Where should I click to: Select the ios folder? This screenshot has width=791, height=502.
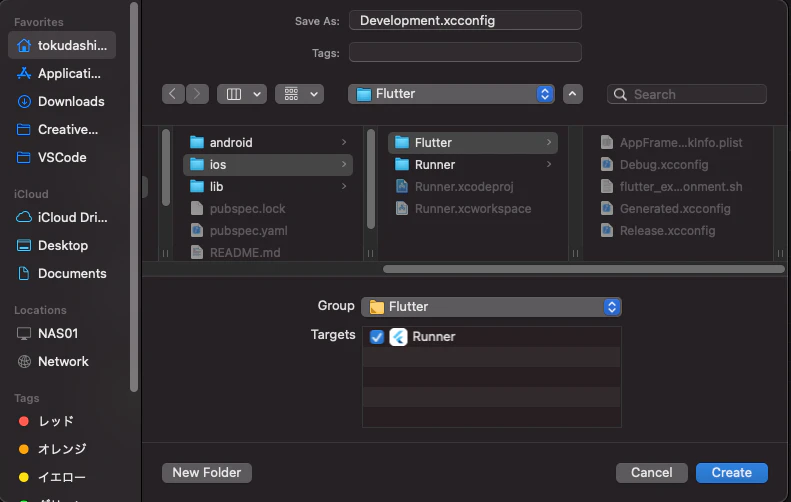click(x=267, y=164)
